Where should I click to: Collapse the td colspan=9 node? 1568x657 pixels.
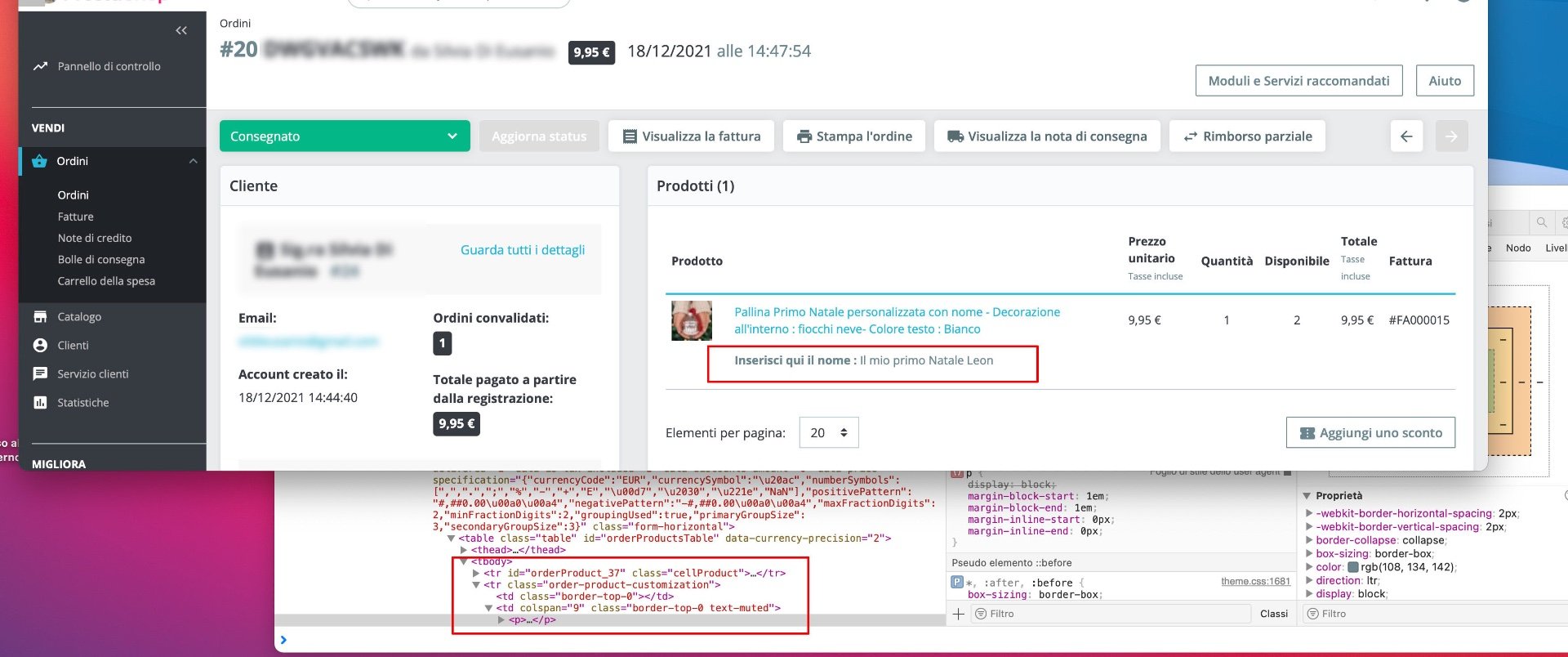(x=489, y=608)
